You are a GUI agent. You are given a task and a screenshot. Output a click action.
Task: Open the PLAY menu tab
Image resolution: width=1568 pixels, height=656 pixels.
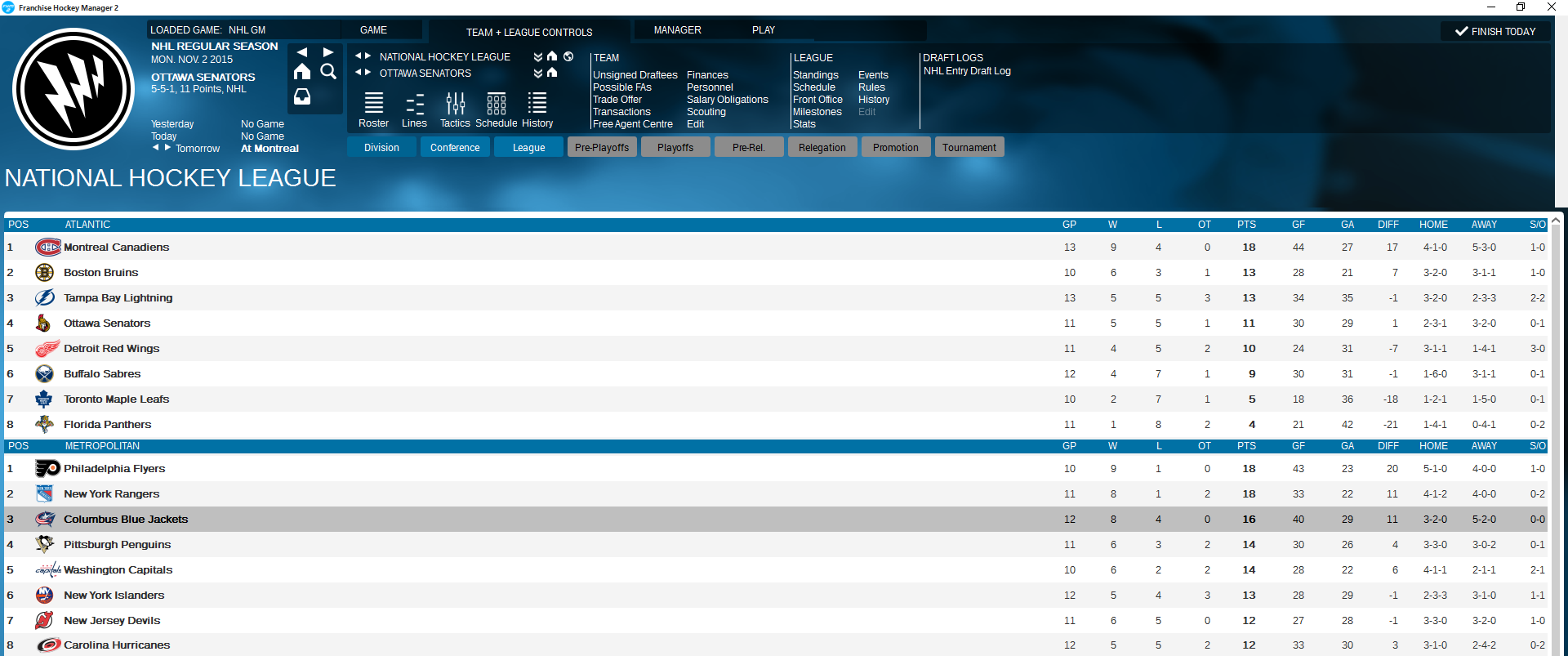pos(763,30)
